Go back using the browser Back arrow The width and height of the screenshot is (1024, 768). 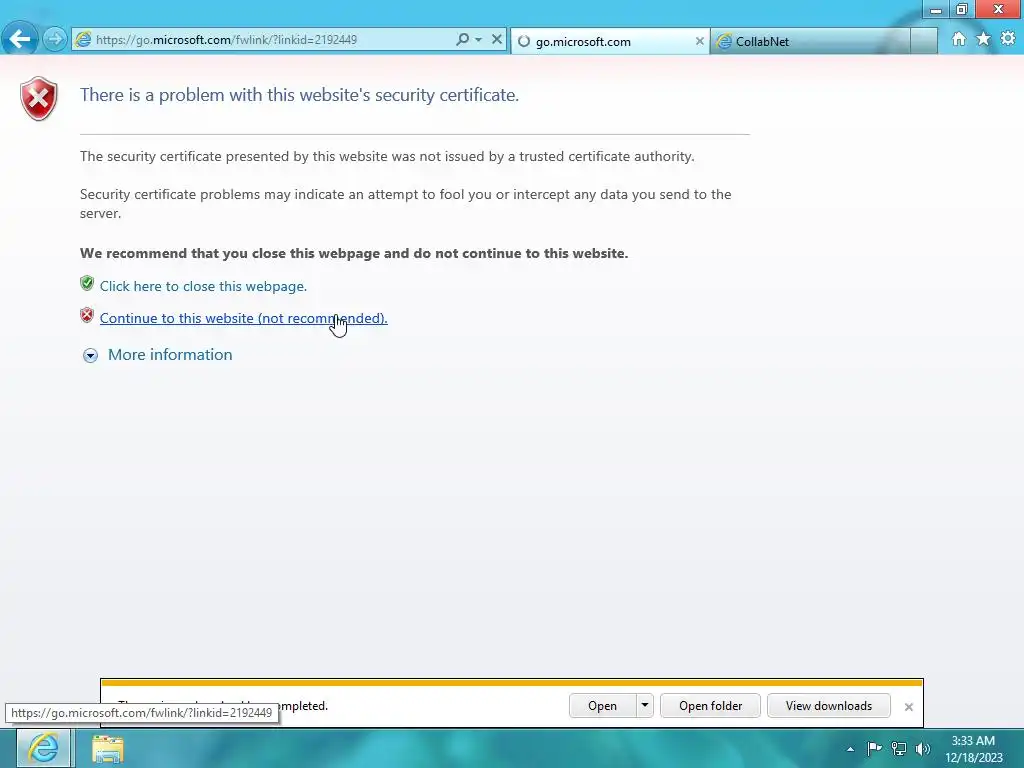point(20,39)
